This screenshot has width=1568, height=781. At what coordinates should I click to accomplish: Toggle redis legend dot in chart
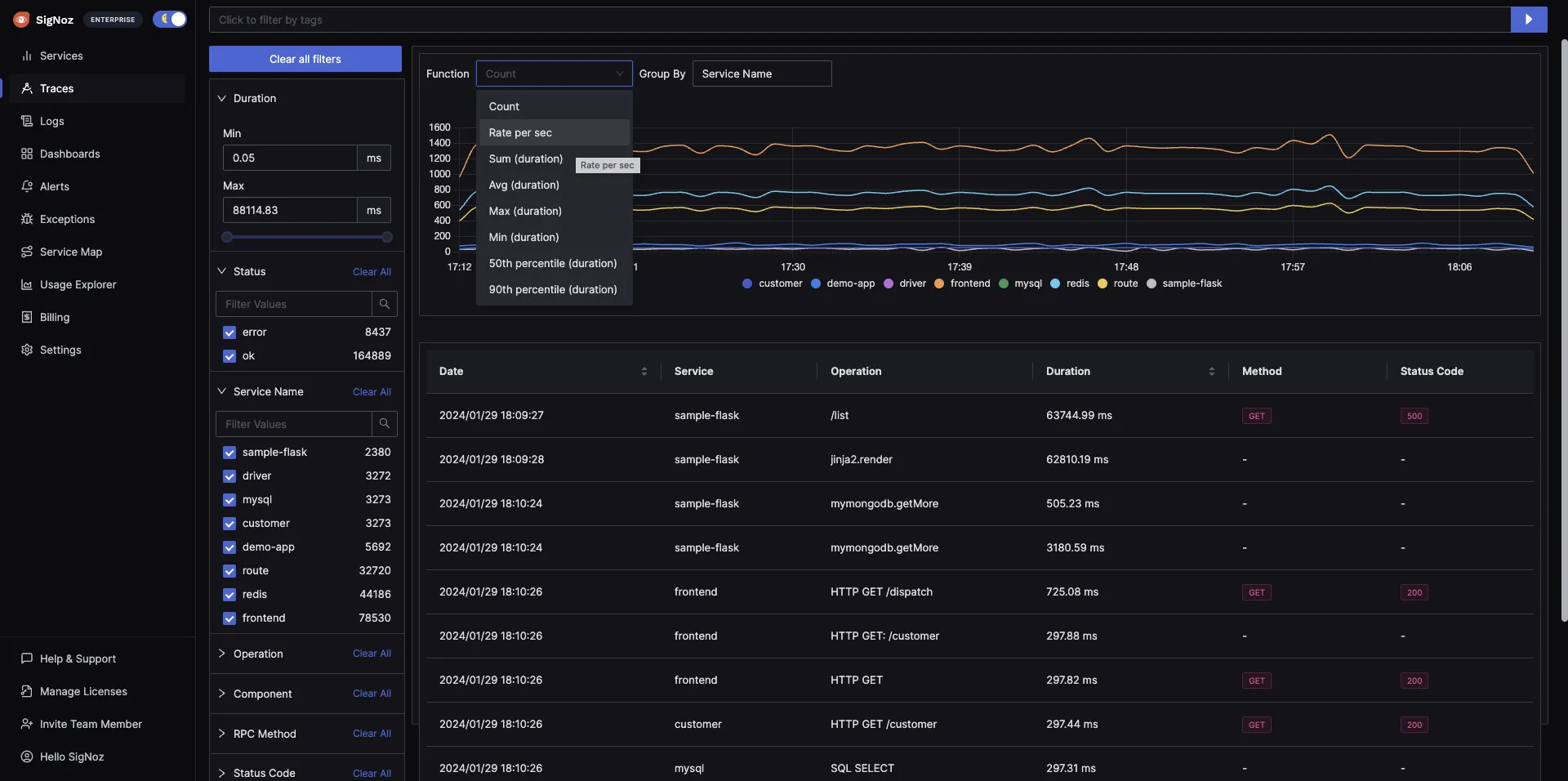pyautogui.click(x=1055, y=283)
